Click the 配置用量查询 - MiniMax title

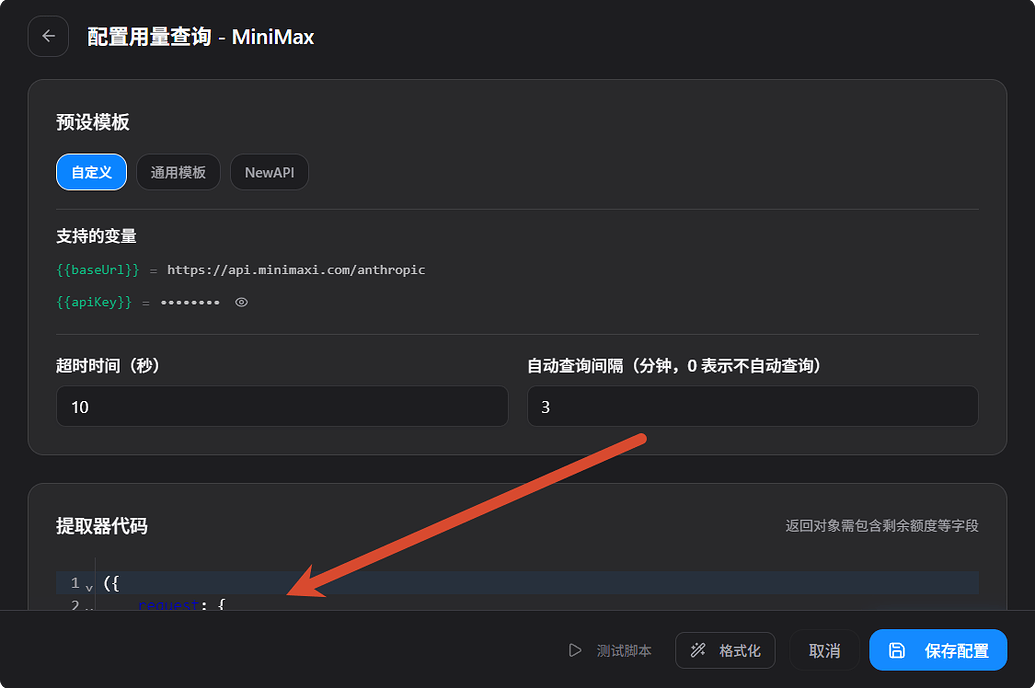point(201,37)
